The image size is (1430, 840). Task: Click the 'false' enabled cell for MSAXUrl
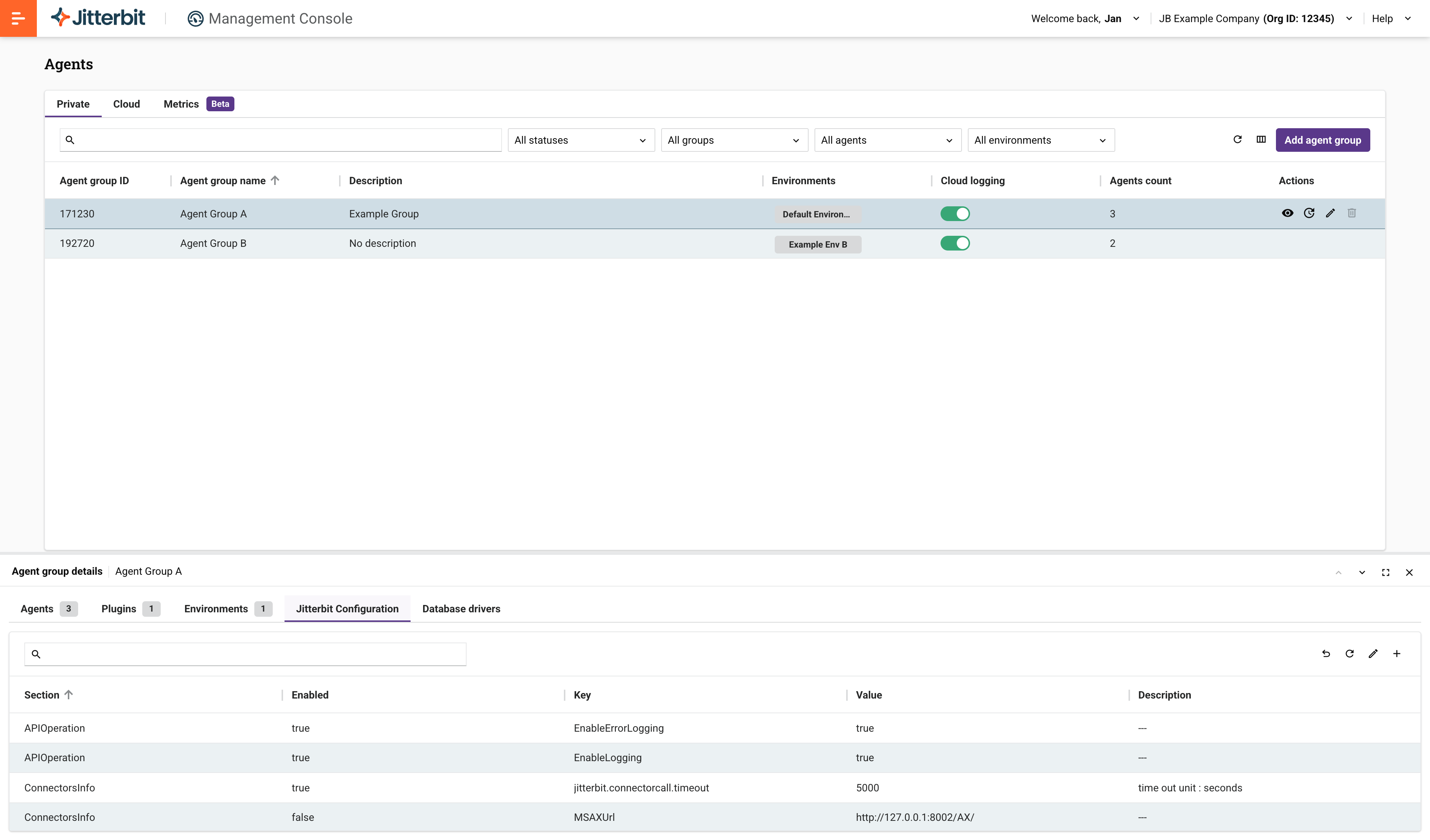pyautogui.click(x=303, y=817)
